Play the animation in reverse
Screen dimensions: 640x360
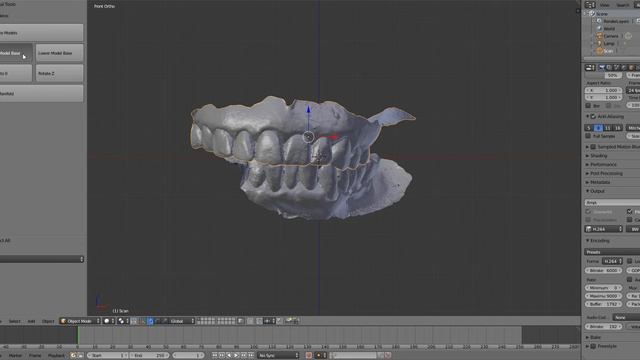229,356
